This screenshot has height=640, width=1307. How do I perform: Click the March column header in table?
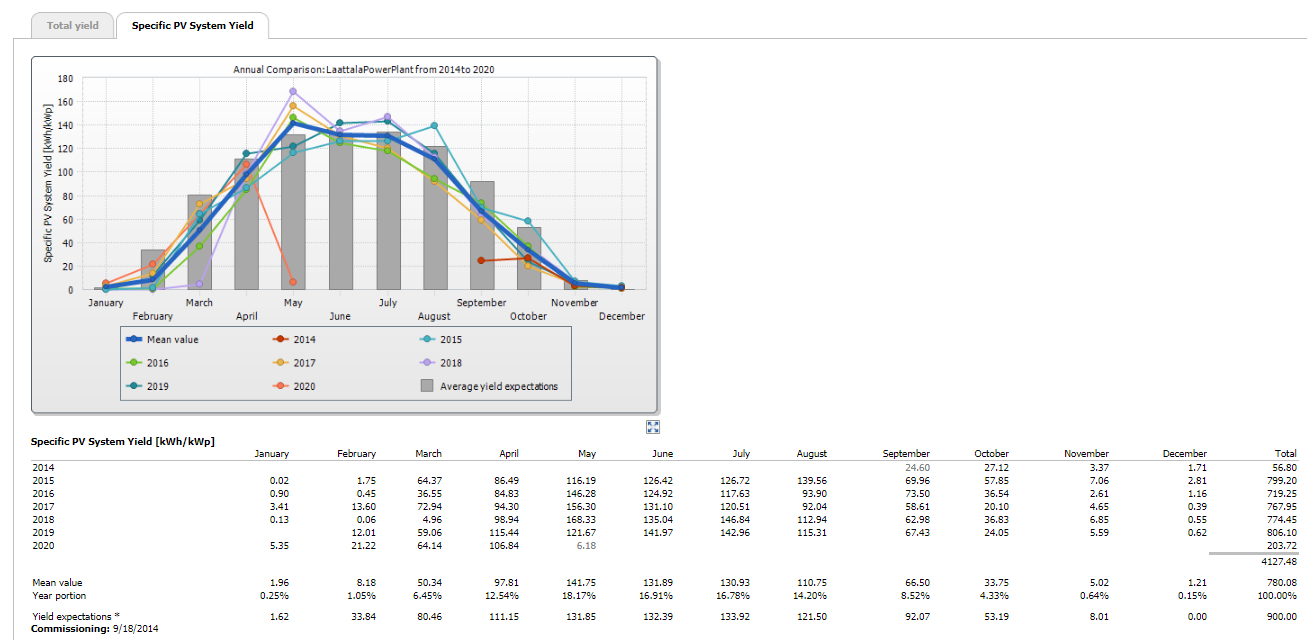click(x=429, y=454)
